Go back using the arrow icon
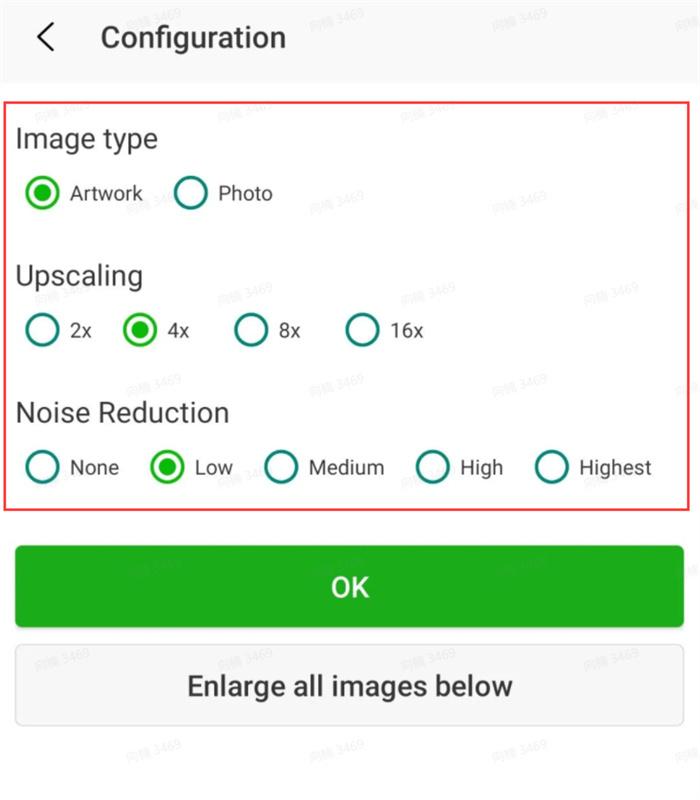Screen dimensions: 700x800 tap(46, 37)
